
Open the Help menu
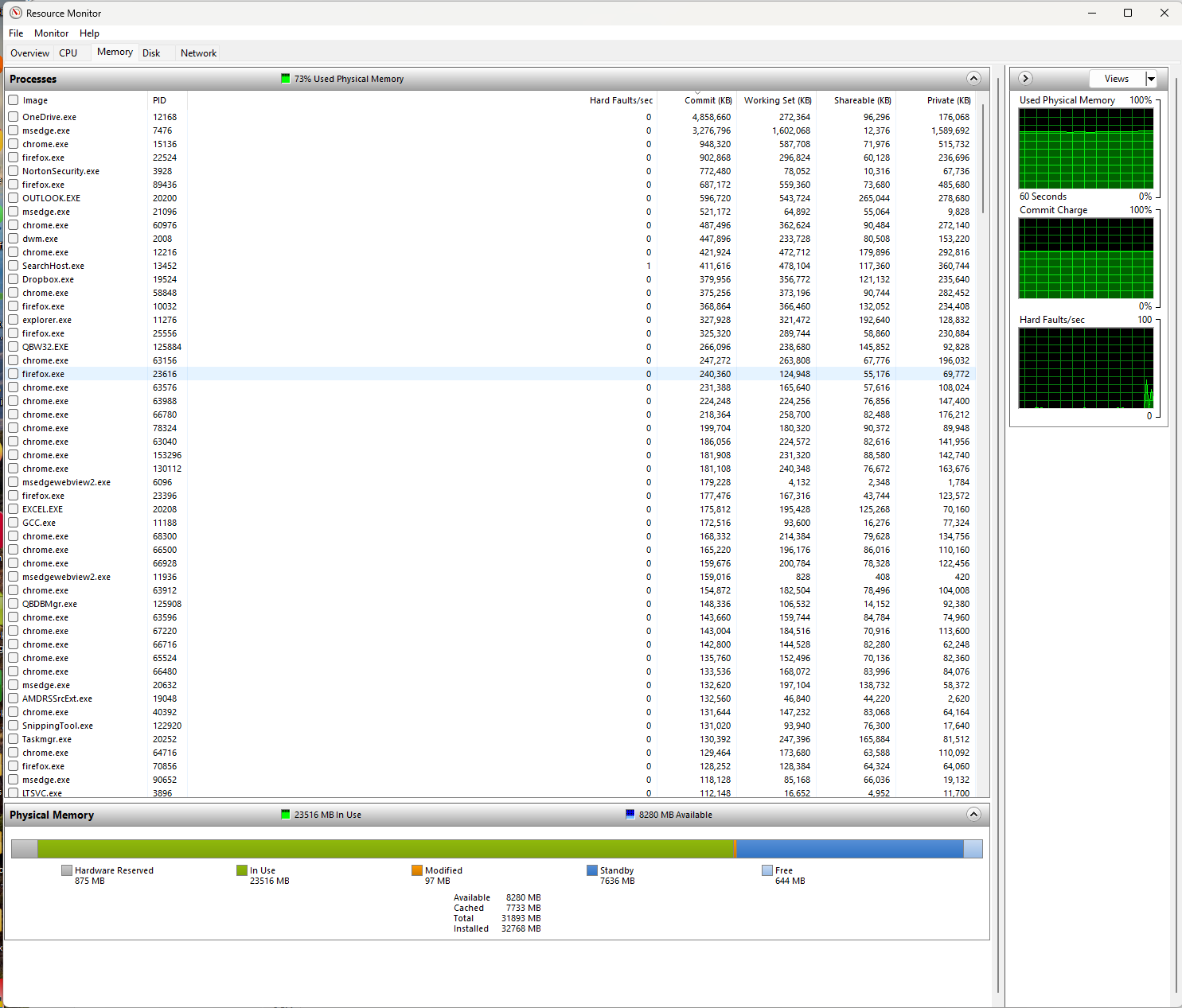(89, 33)
